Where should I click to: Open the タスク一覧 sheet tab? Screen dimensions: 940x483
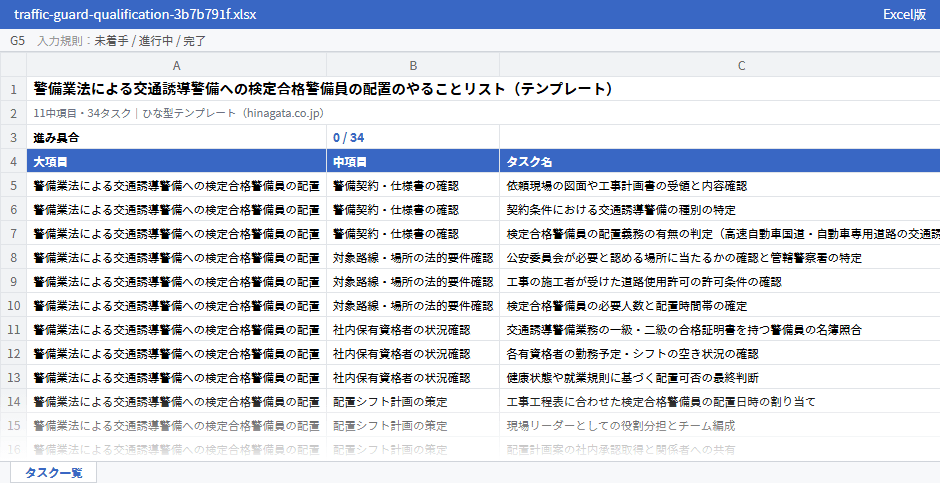pyautogui.click(x=53, y=472)
